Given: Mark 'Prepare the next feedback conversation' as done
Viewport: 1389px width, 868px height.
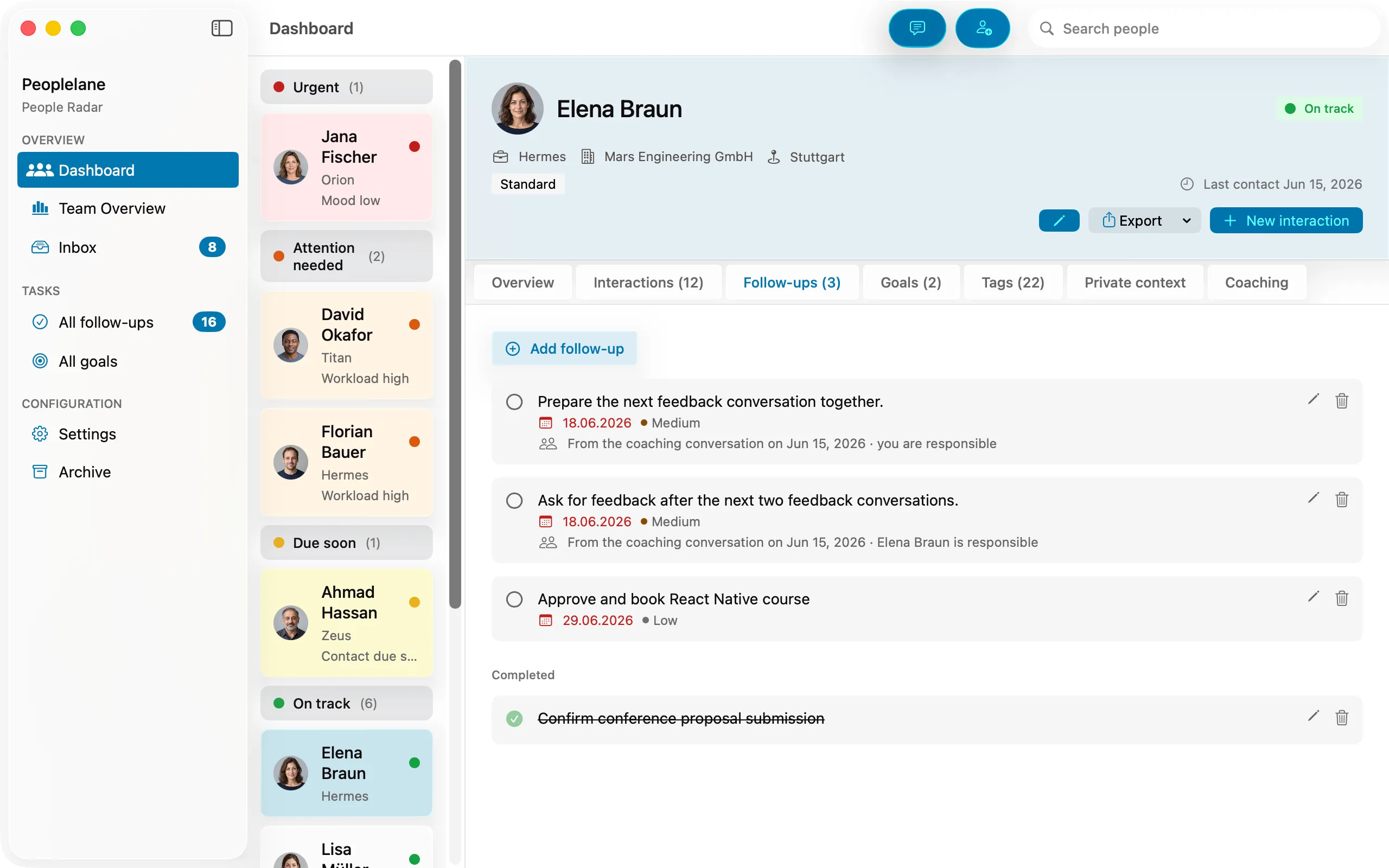Looking at the screenshot, I should (514, 402).
